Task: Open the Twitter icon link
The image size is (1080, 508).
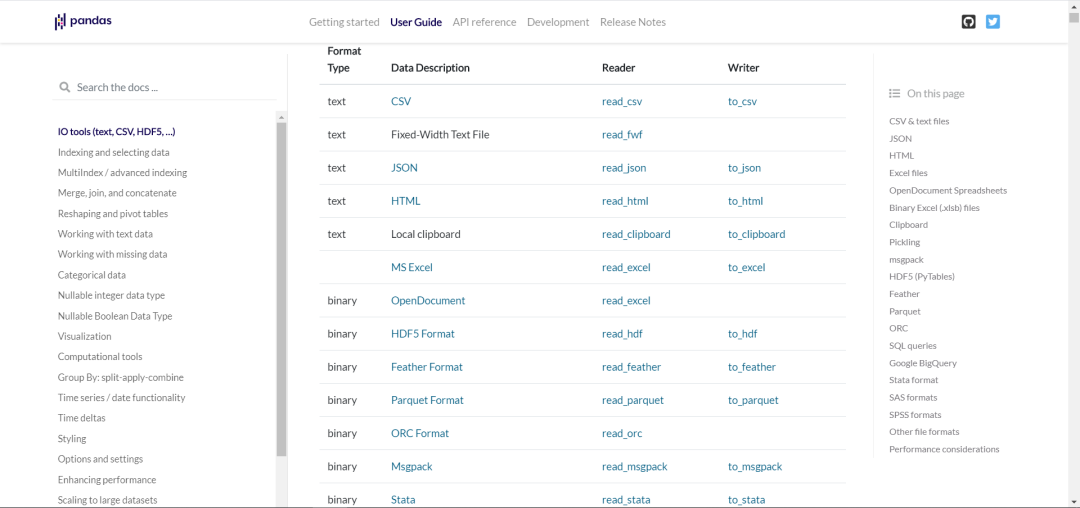Action: [993, 22]
